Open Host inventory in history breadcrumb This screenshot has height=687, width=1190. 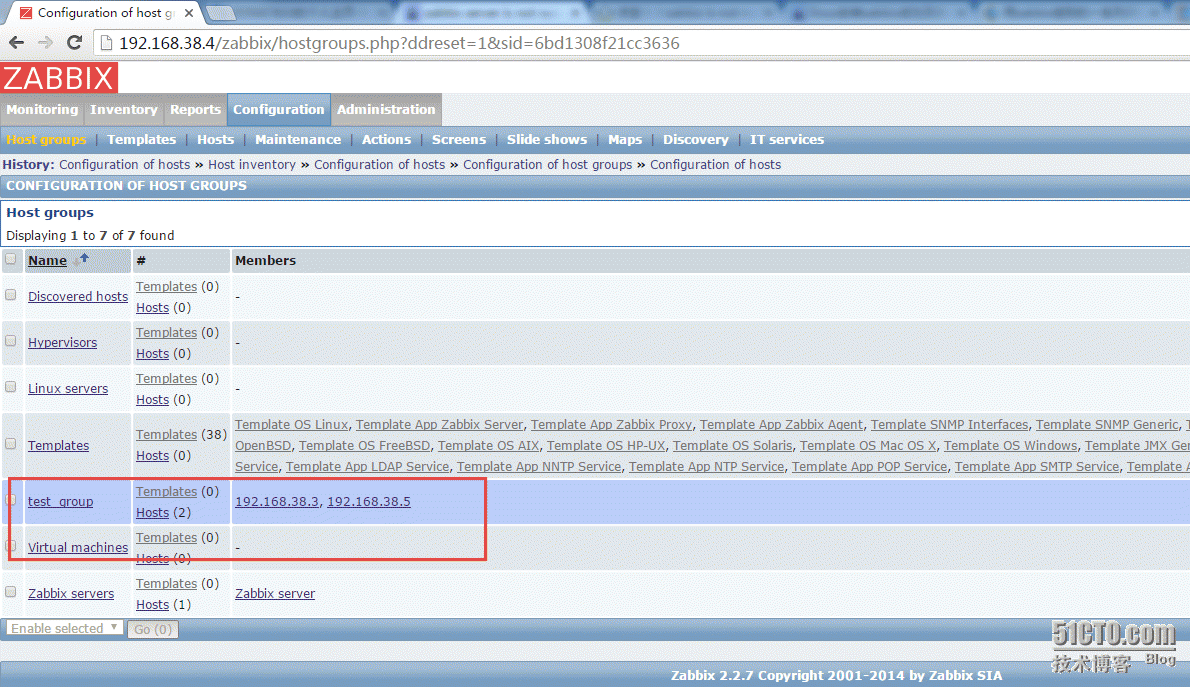[252, 165]
